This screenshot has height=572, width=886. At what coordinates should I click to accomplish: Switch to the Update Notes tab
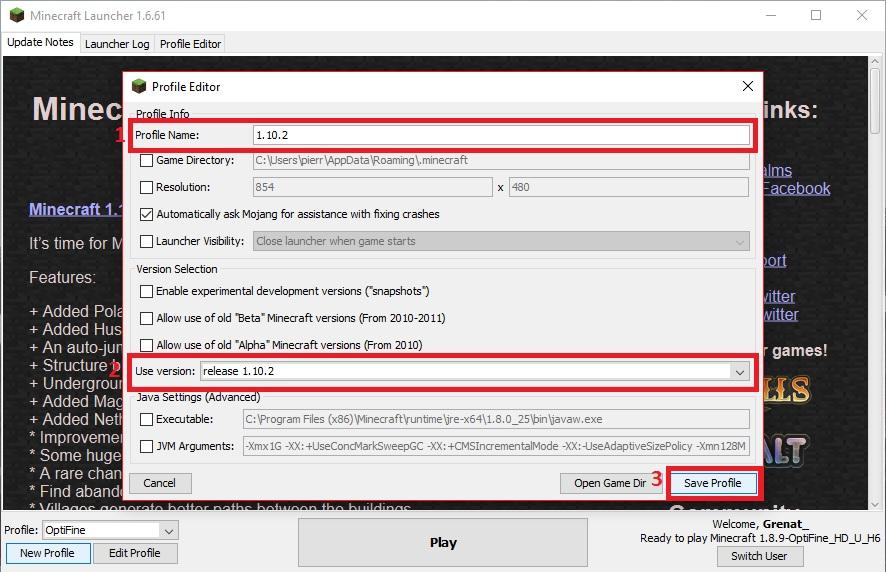click(40, 42)
